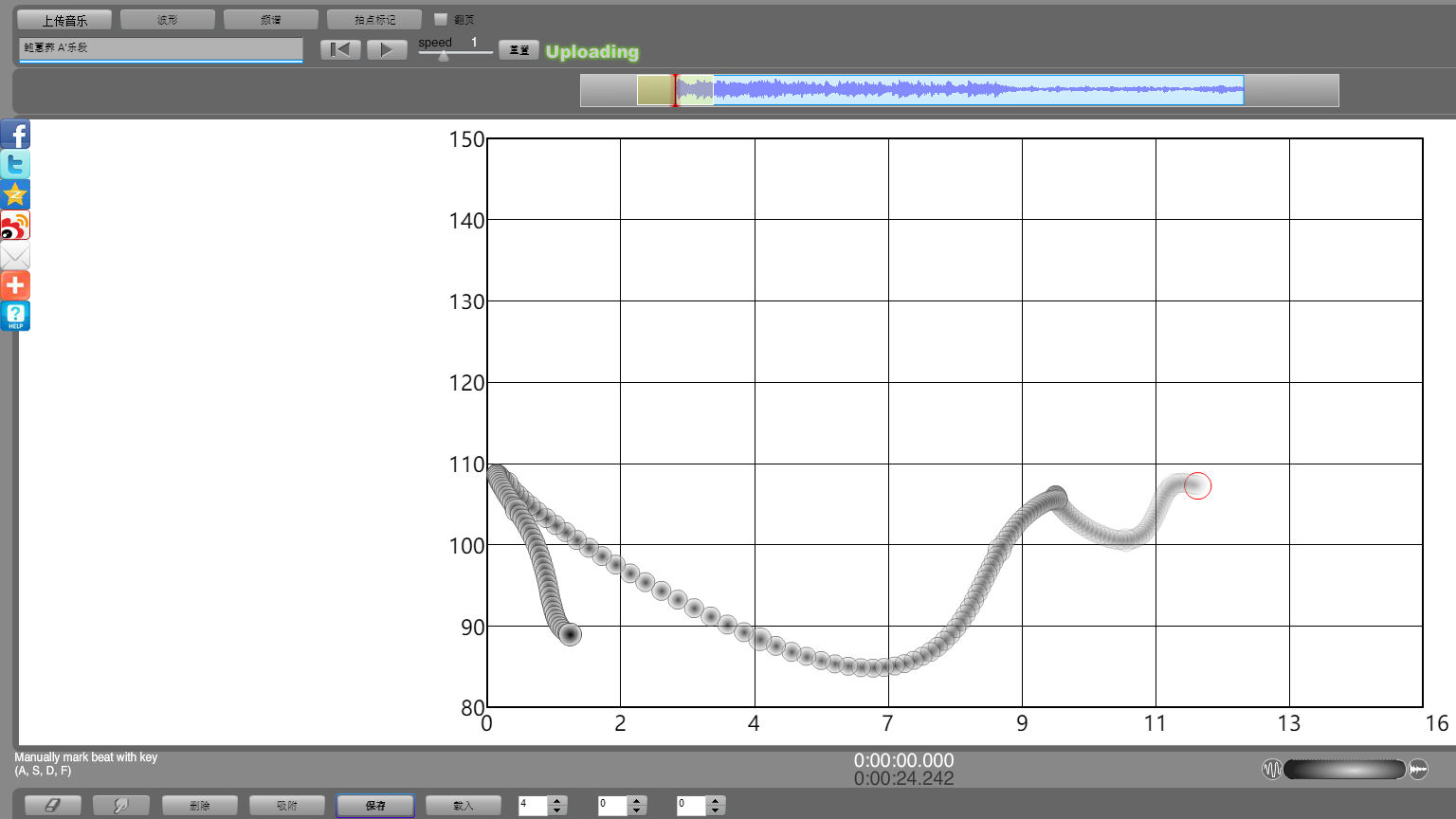Decrease the middle stepper showing 0
Screen dimensions: 1456x819
pos(637,810)
